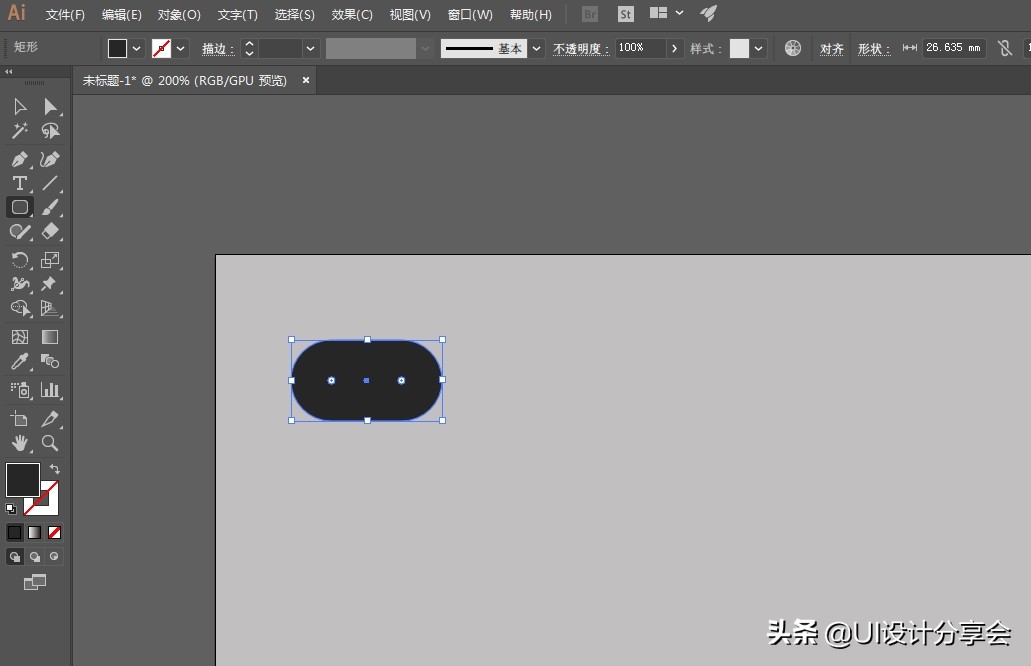Apply None to the stroke color
The height and width of the screenshot is (666, 1031).
[55, 532]
